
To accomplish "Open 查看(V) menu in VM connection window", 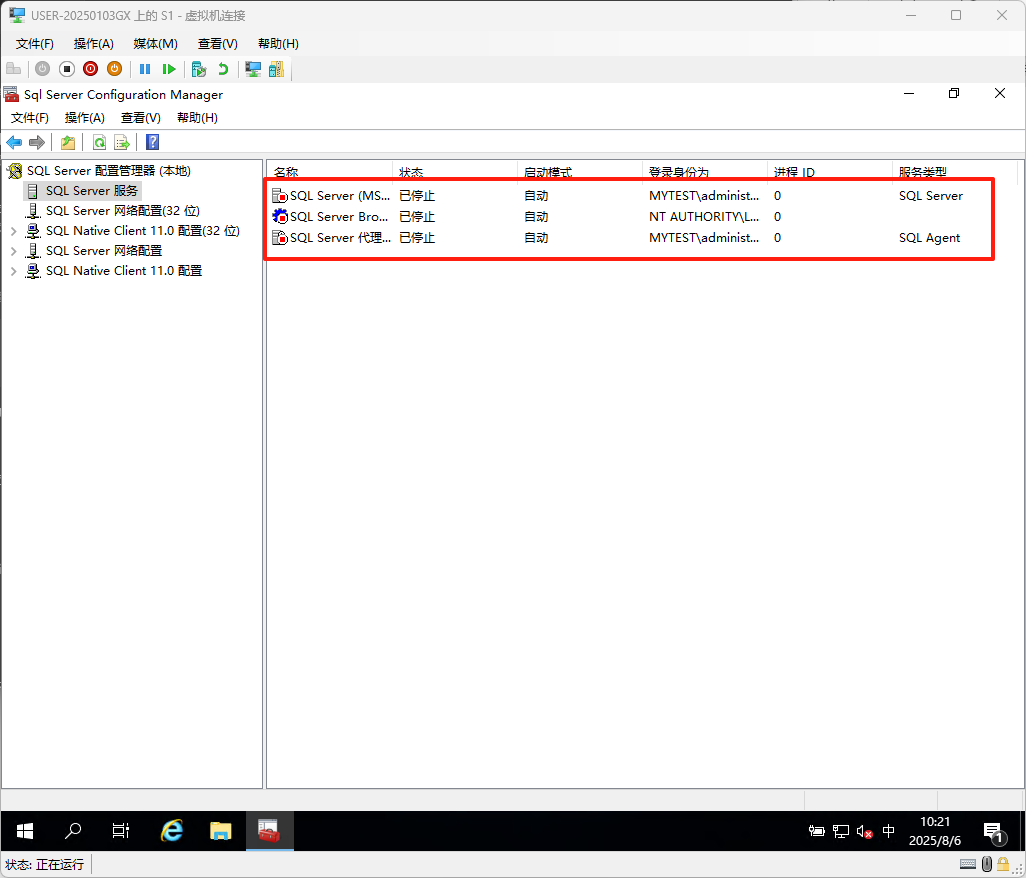I will pyautogui.click(x=218, y=44).
